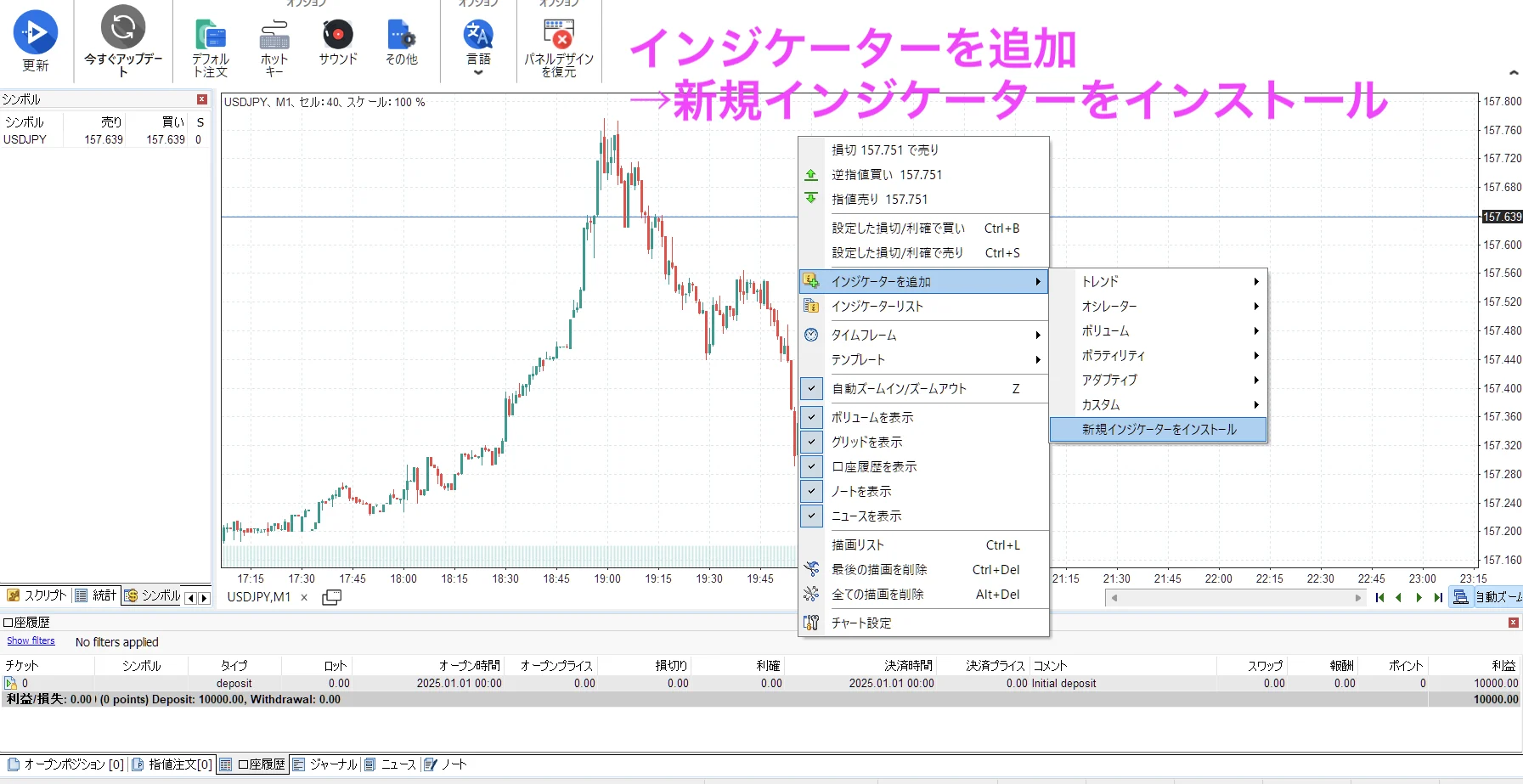Toggle ノートを表示 checkbox
This screenshot has width=1523, height=784.
(812, 491)
